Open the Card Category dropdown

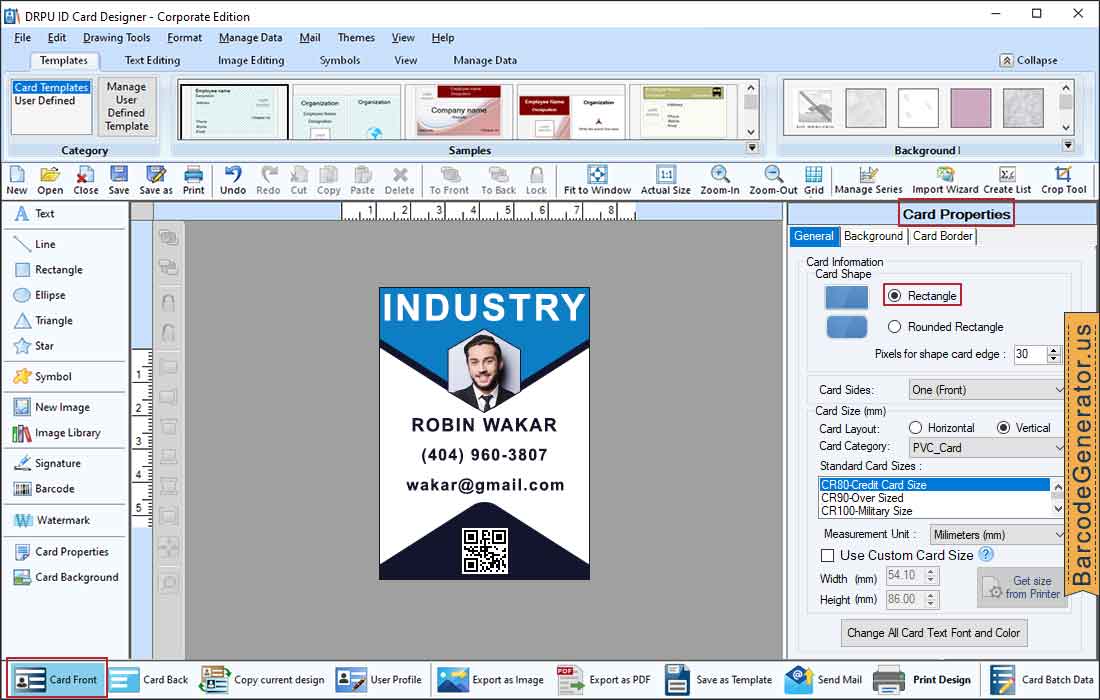point(986,447)
